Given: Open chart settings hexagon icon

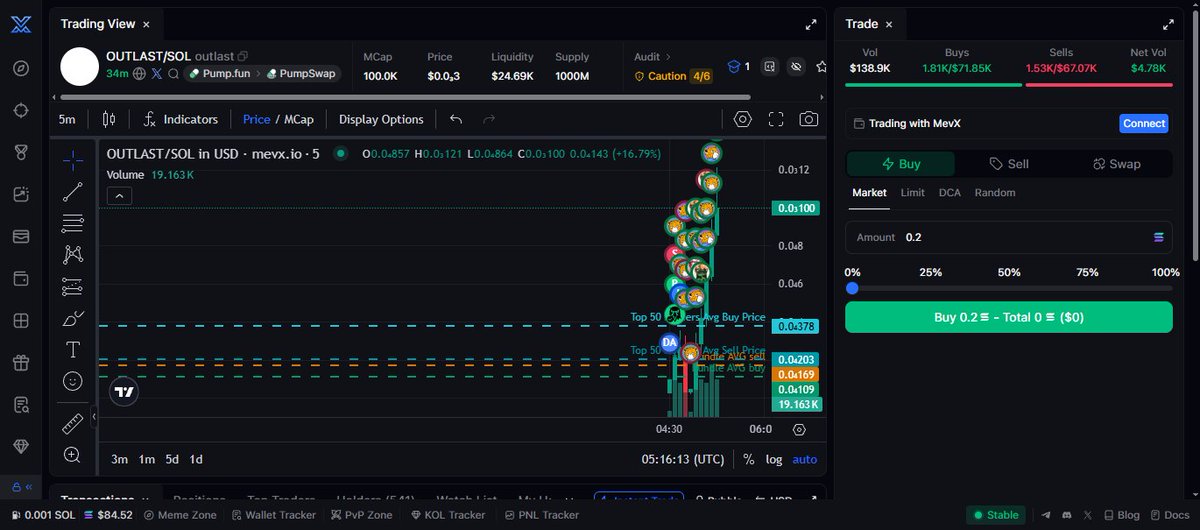Looking at the screenshot, I should [742, 119].
